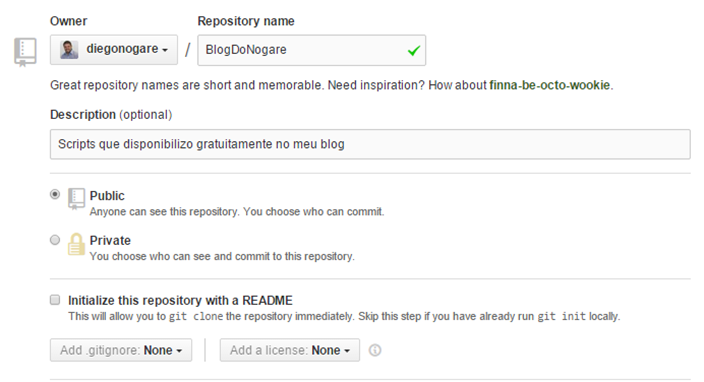
Task: Click into the Description text field
Action: click(370, 144)
